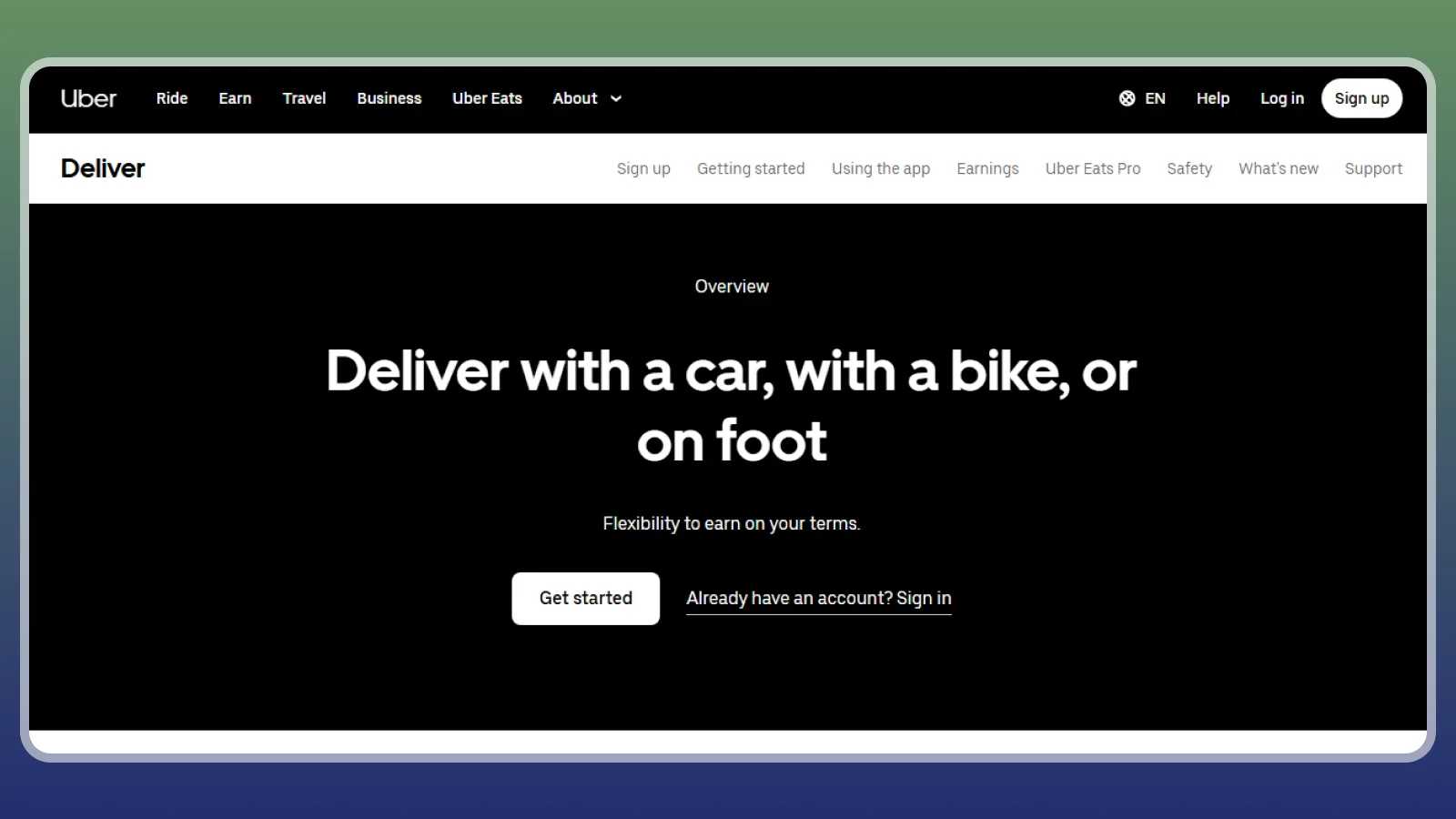The height and width of the screenshot is (819, 1456).
Task: Click the About menu label
Action: (x=575, y=98)
